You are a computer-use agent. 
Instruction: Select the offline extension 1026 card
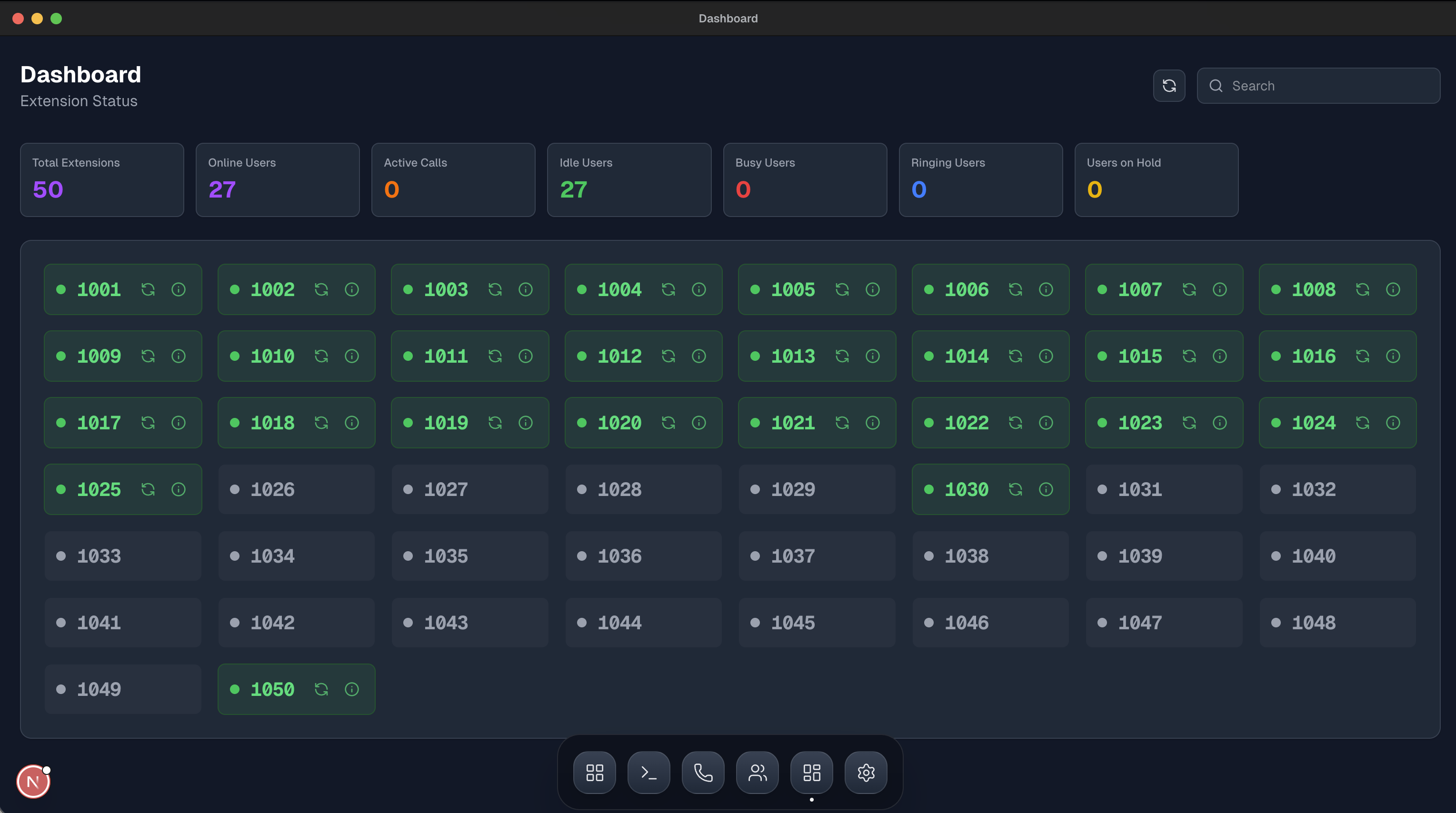296,489
